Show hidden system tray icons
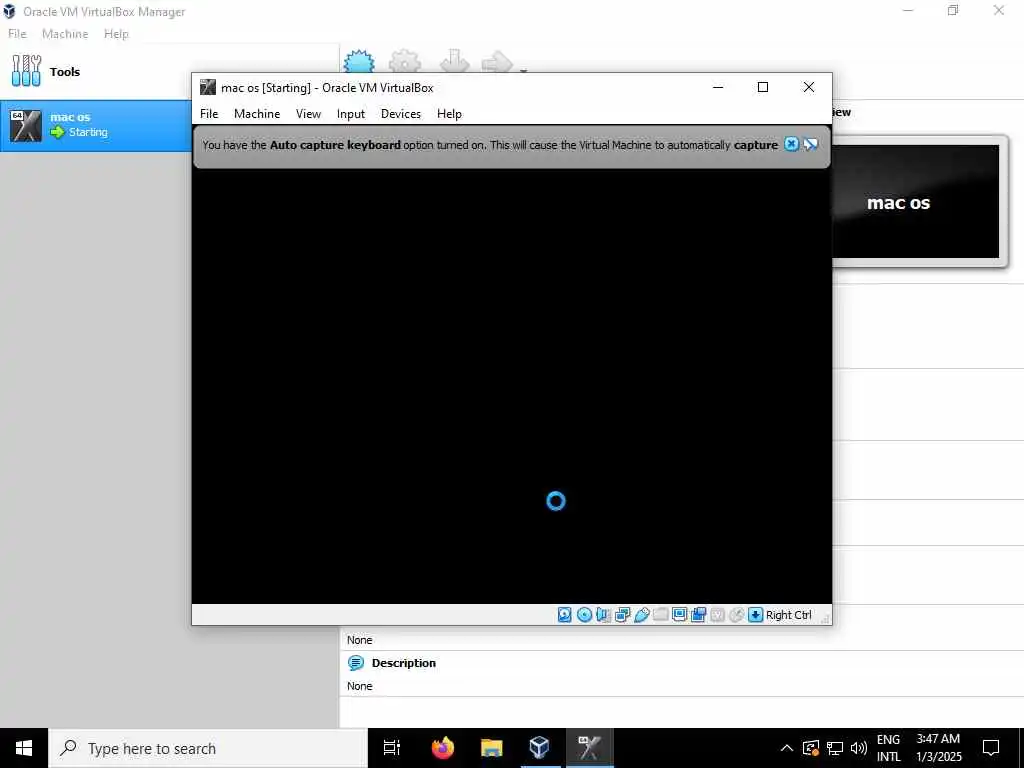 tap(787, 748)
